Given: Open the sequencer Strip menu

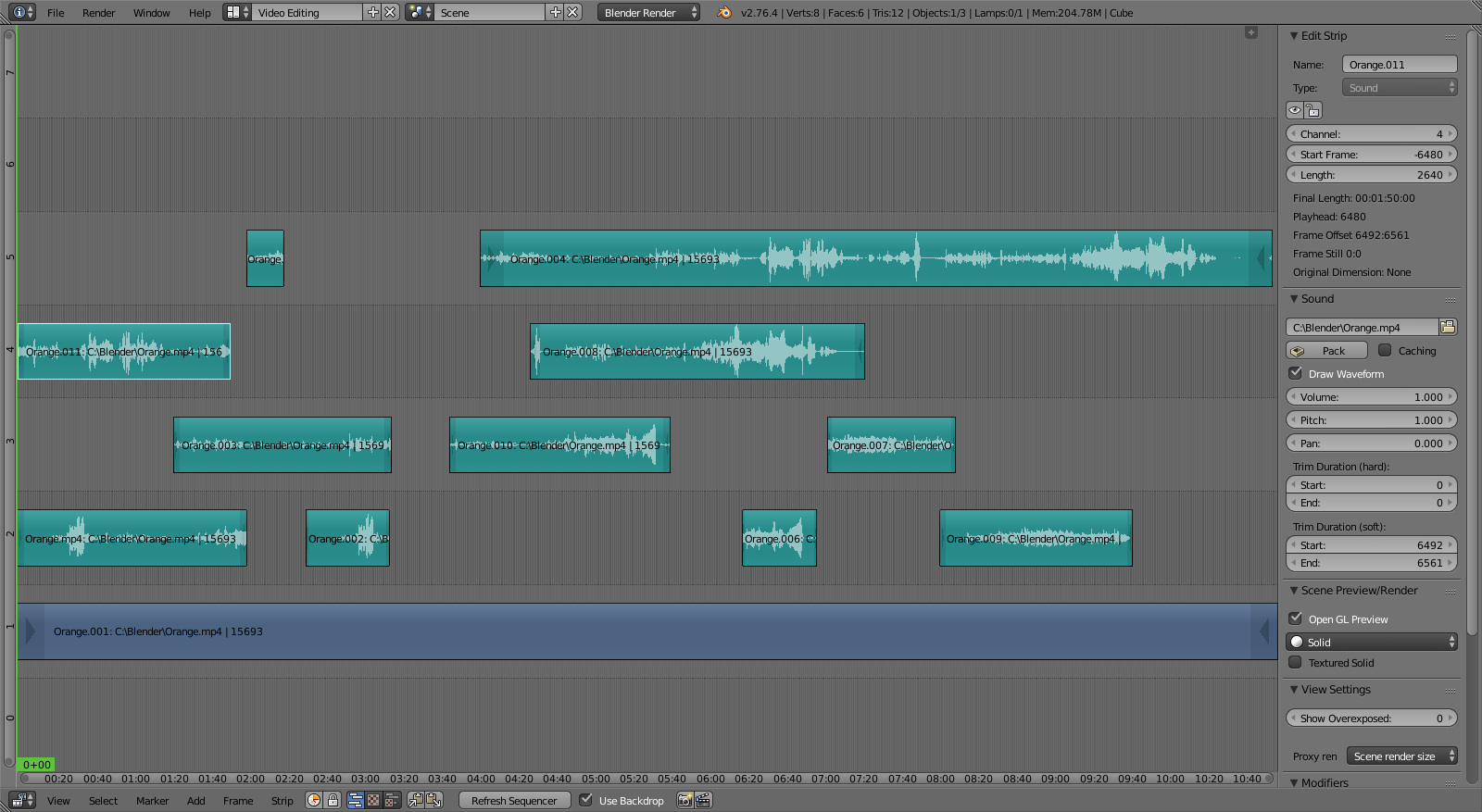Looking at the screenshot, I should (x=282, y=801).
